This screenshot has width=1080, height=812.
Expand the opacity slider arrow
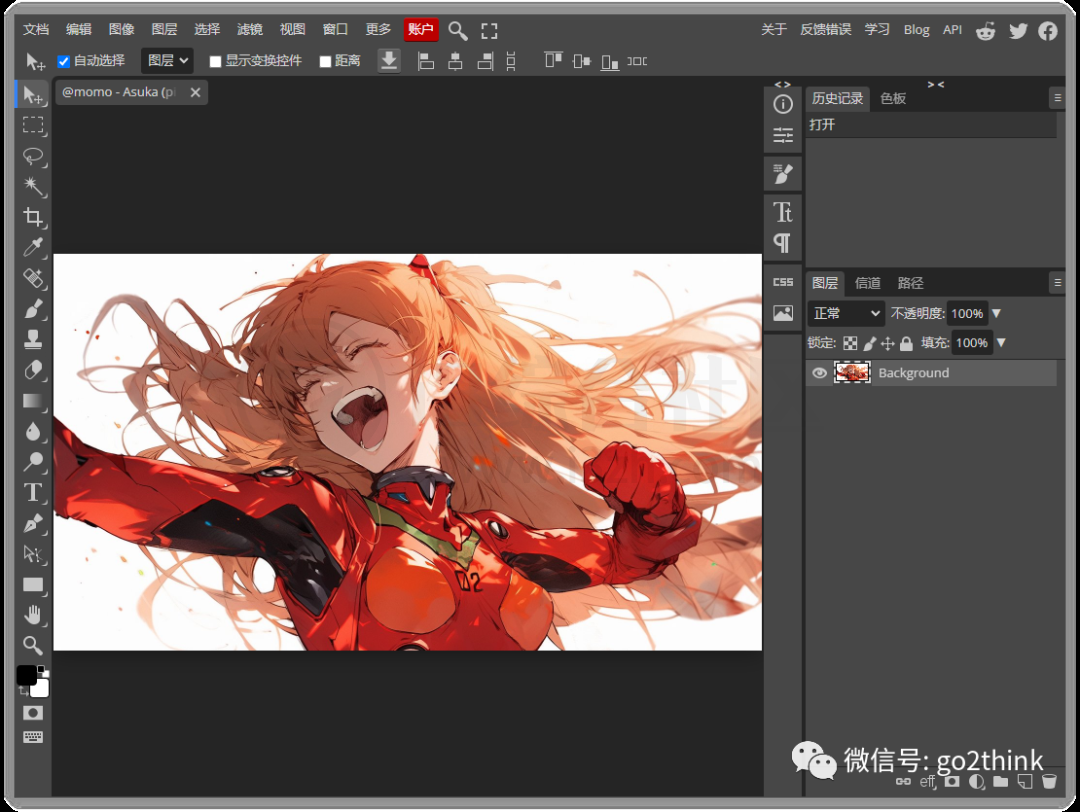pyautogui.click(x=996, y=313)
